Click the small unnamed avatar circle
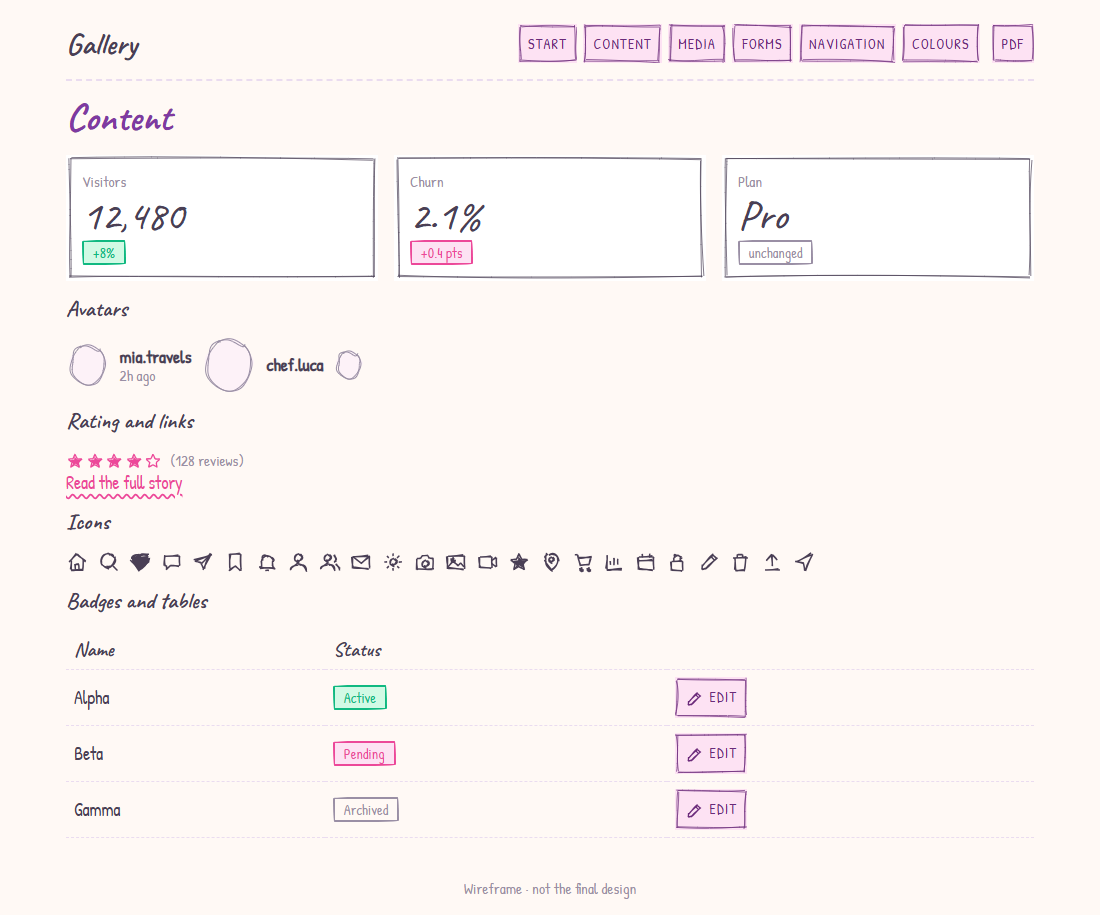Screen dimensions: 1100x915 point(349,365)
